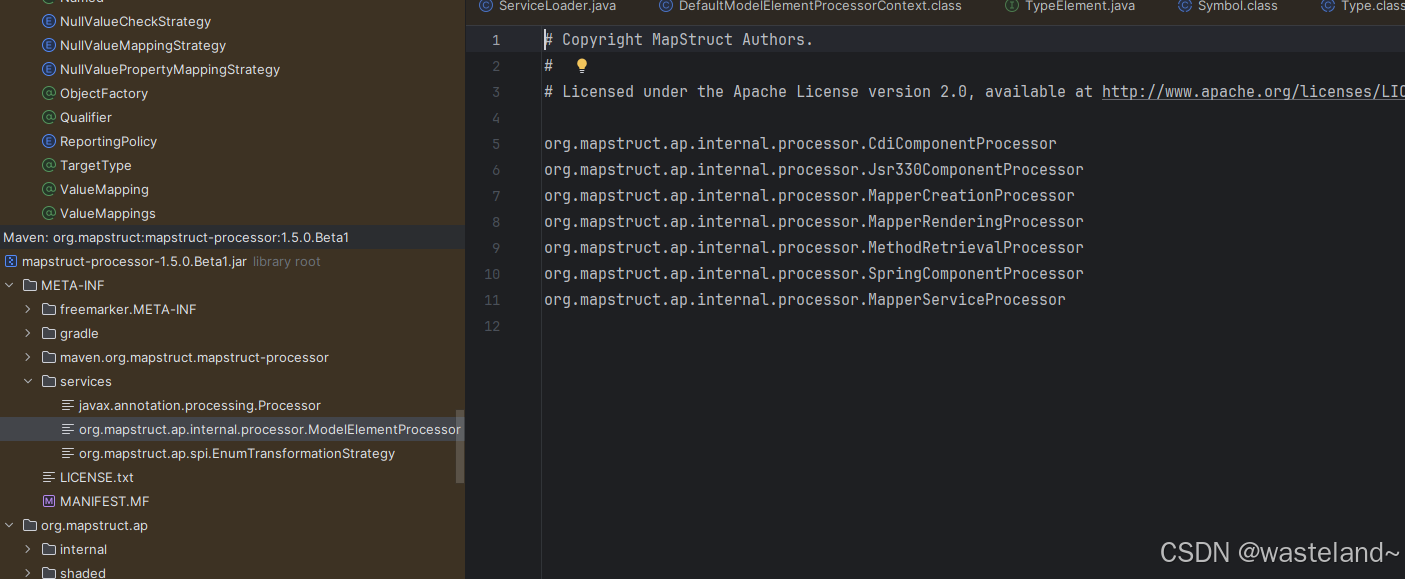This screenshot has height=579, width=1405.
Task: Select the ModelElementProcessor services file
Action: click(x=270, y=429)
